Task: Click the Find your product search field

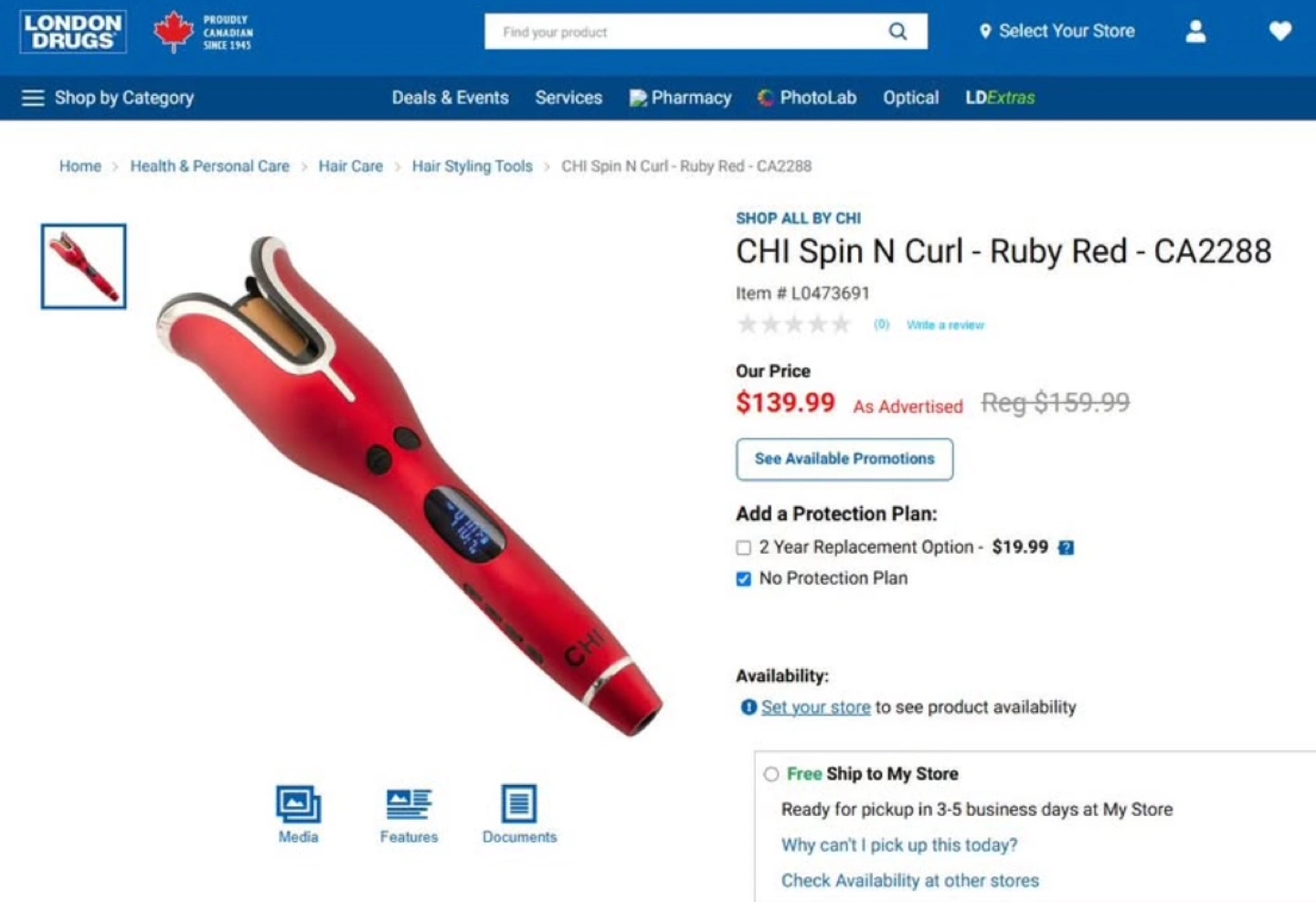Action: [685, 32]
